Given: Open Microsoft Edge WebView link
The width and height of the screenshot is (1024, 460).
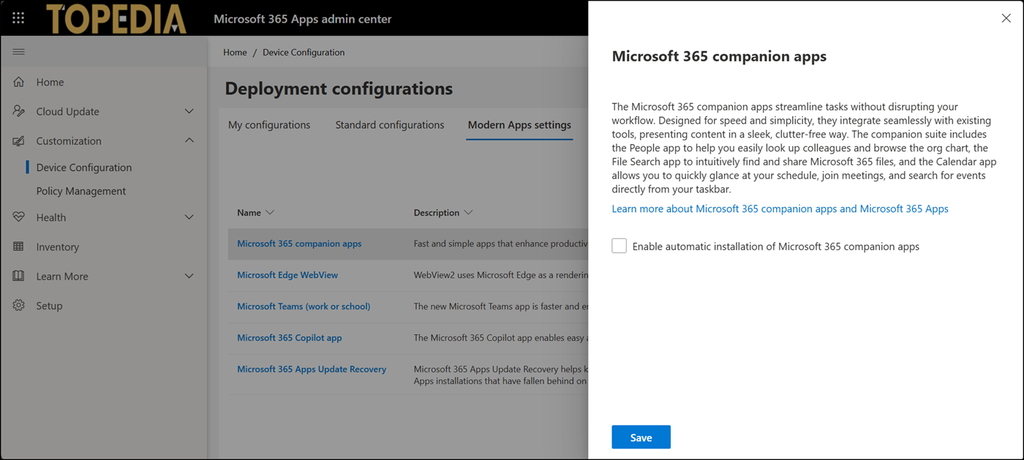Looking at the screenshot, I should coord(287,275).
